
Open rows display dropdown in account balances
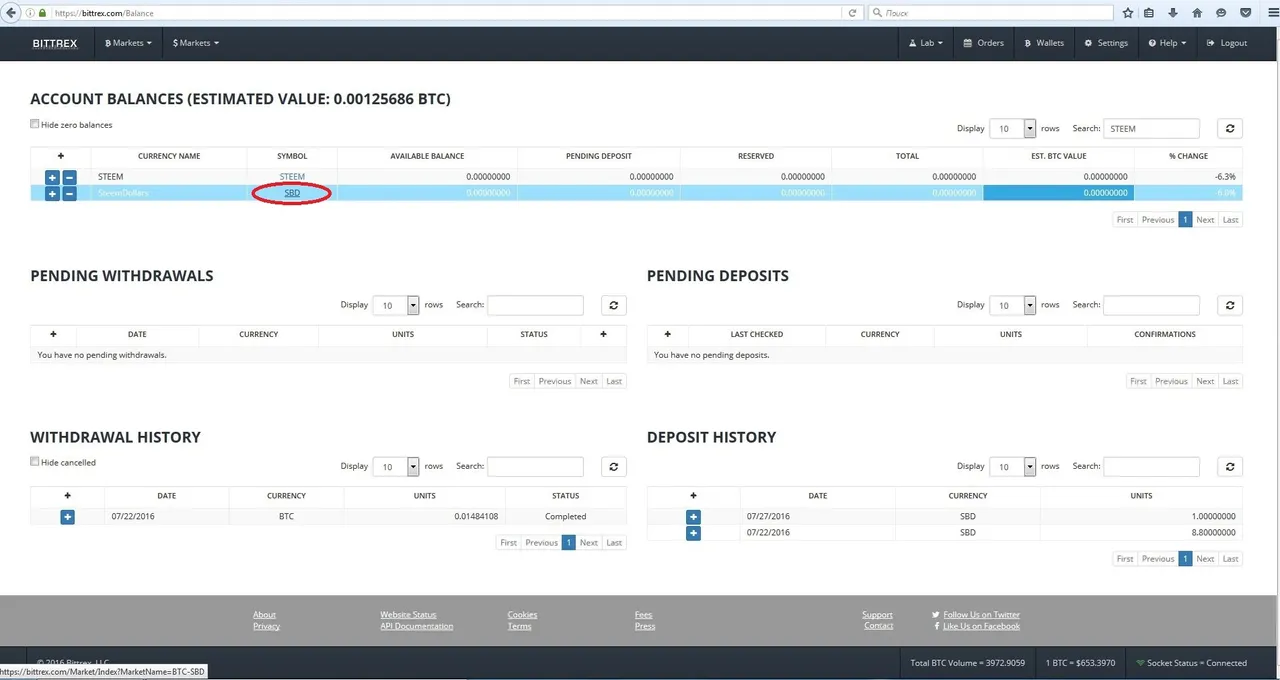tap(1013, 128)
